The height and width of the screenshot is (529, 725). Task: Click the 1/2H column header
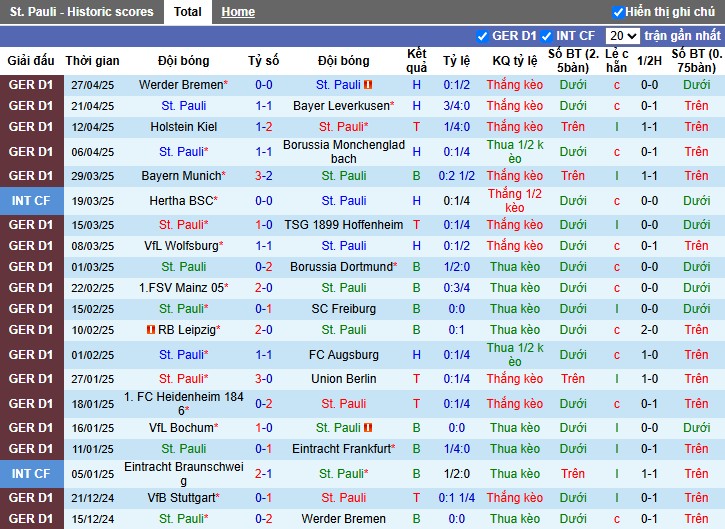[649, 61]
